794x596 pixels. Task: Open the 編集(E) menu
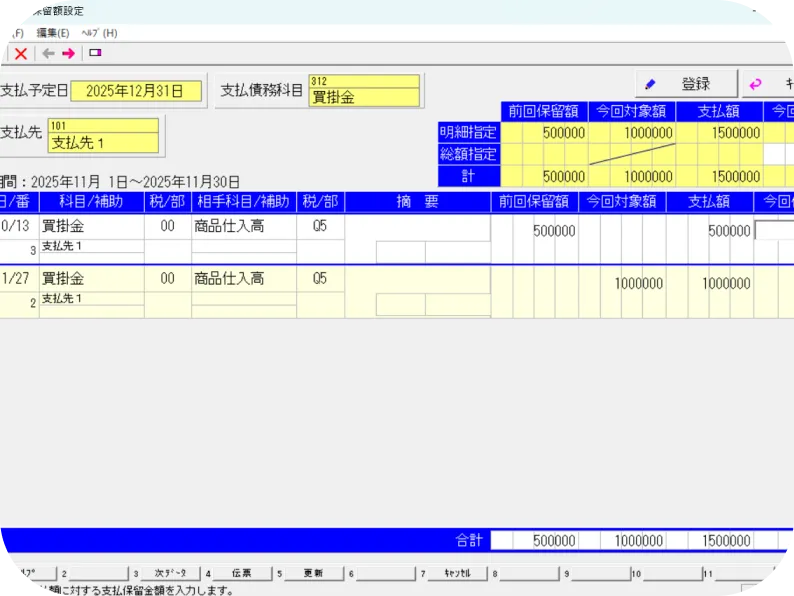tap(52, 33)
